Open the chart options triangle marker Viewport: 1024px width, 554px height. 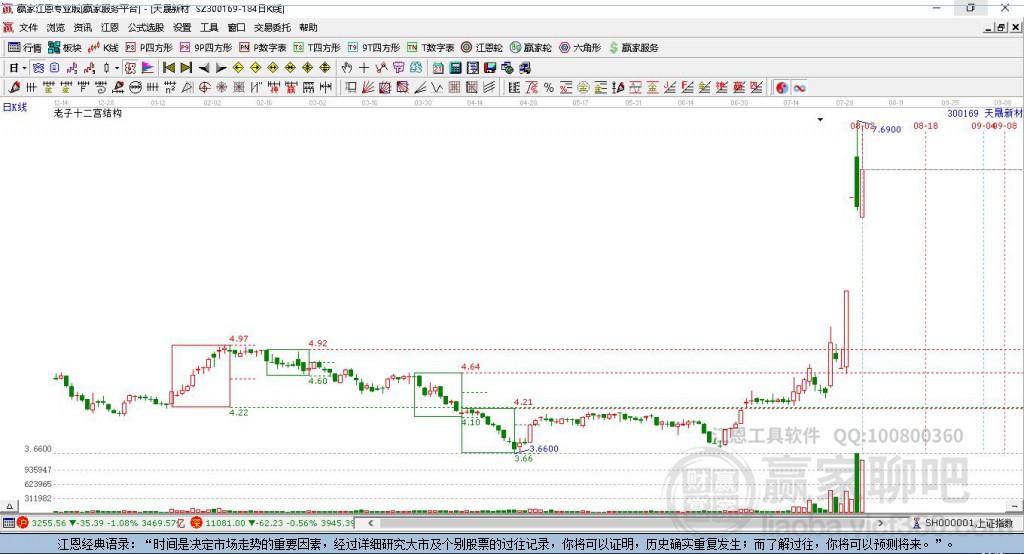(x=820, y=120)
